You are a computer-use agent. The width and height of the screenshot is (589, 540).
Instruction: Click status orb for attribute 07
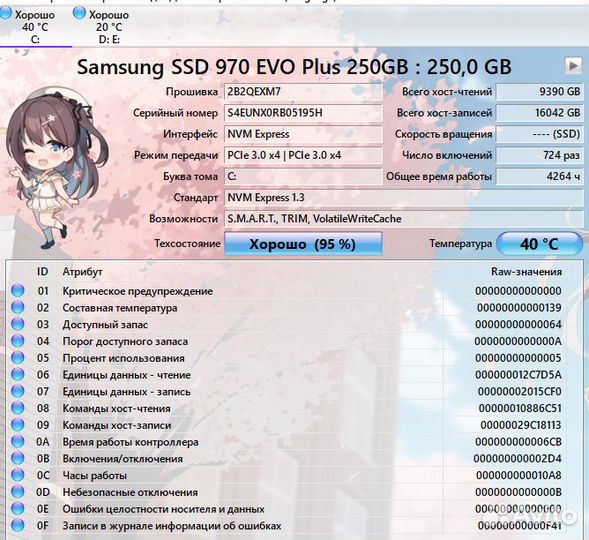pos(17,391)
